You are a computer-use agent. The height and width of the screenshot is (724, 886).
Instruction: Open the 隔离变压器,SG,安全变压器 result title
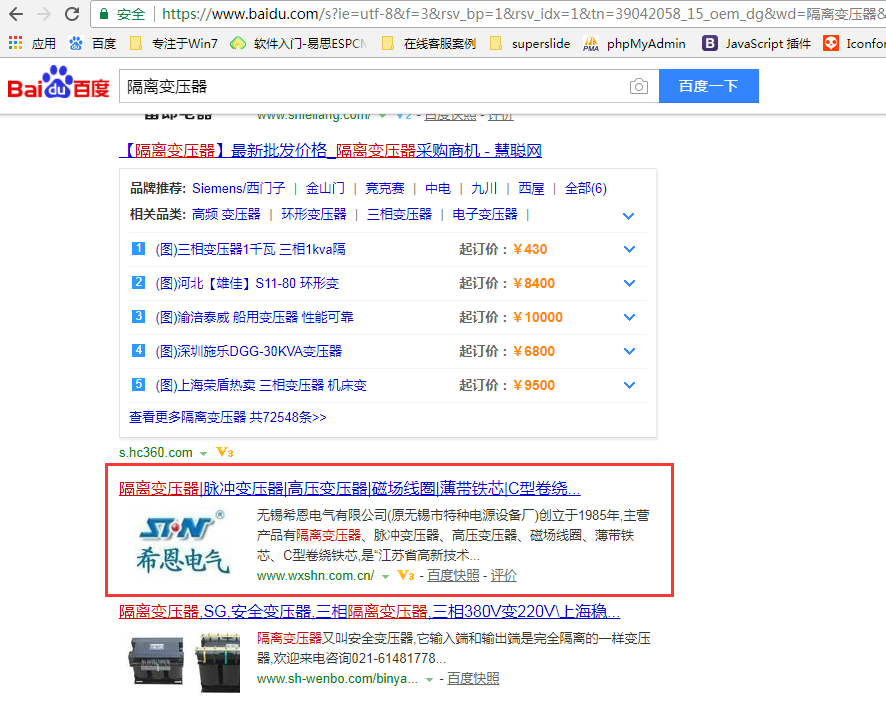pos(370,612)
